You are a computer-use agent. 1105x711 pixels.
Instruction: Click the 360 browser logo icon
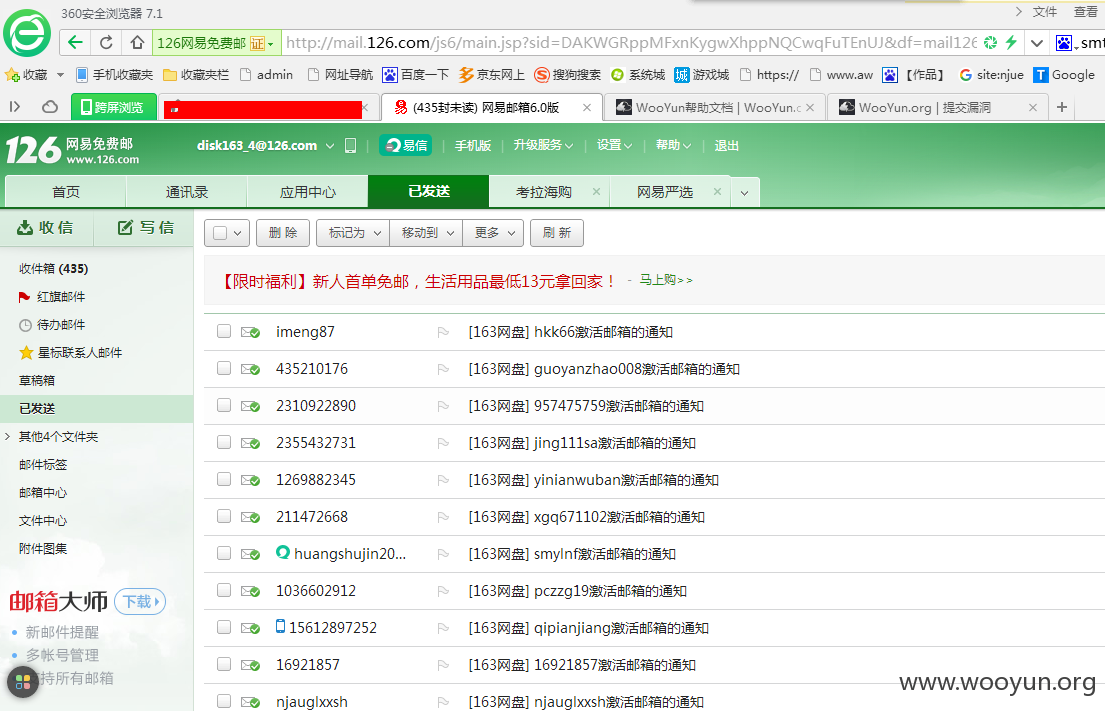[x=27, y=32]
